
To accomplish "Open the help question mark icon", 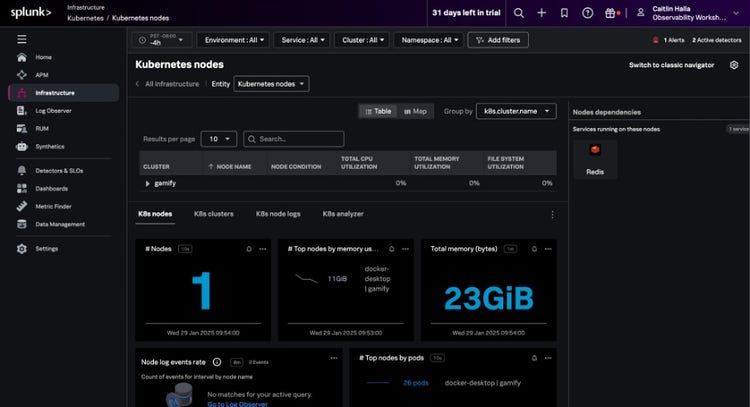I will [x=587, y=13].
